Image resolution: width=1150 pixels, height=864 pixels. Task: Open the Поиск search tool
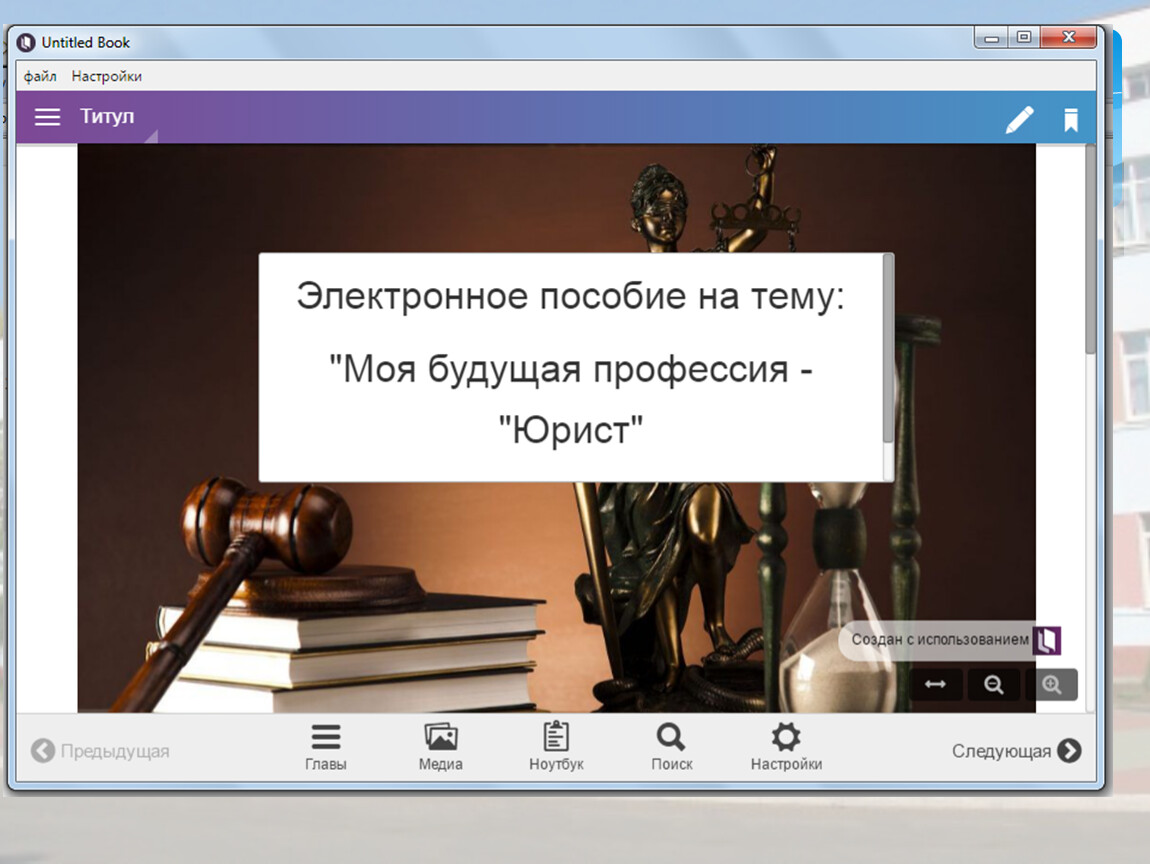672,747
